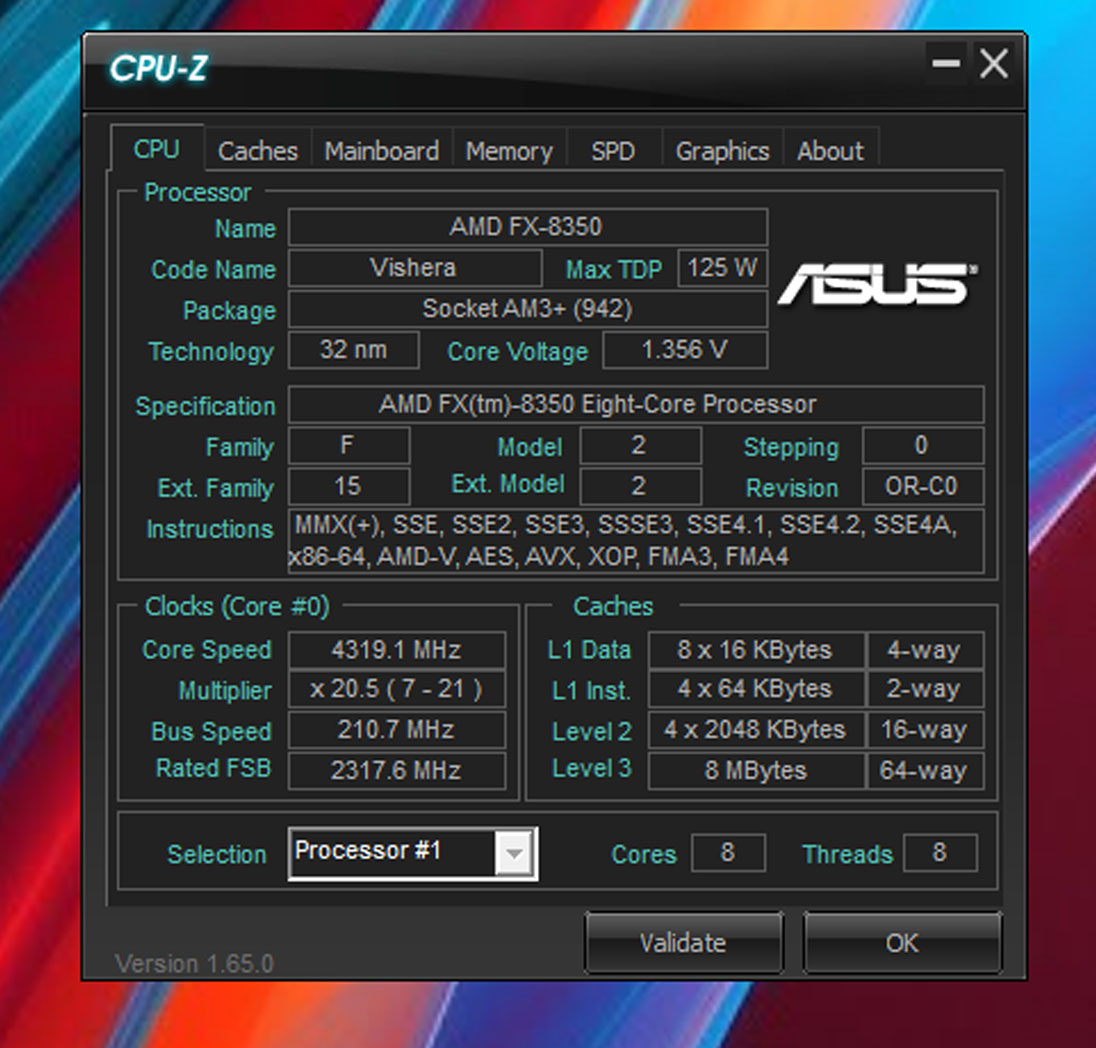Click the Threads count value
The image size is (1096, 1048).
click(939, 852)
